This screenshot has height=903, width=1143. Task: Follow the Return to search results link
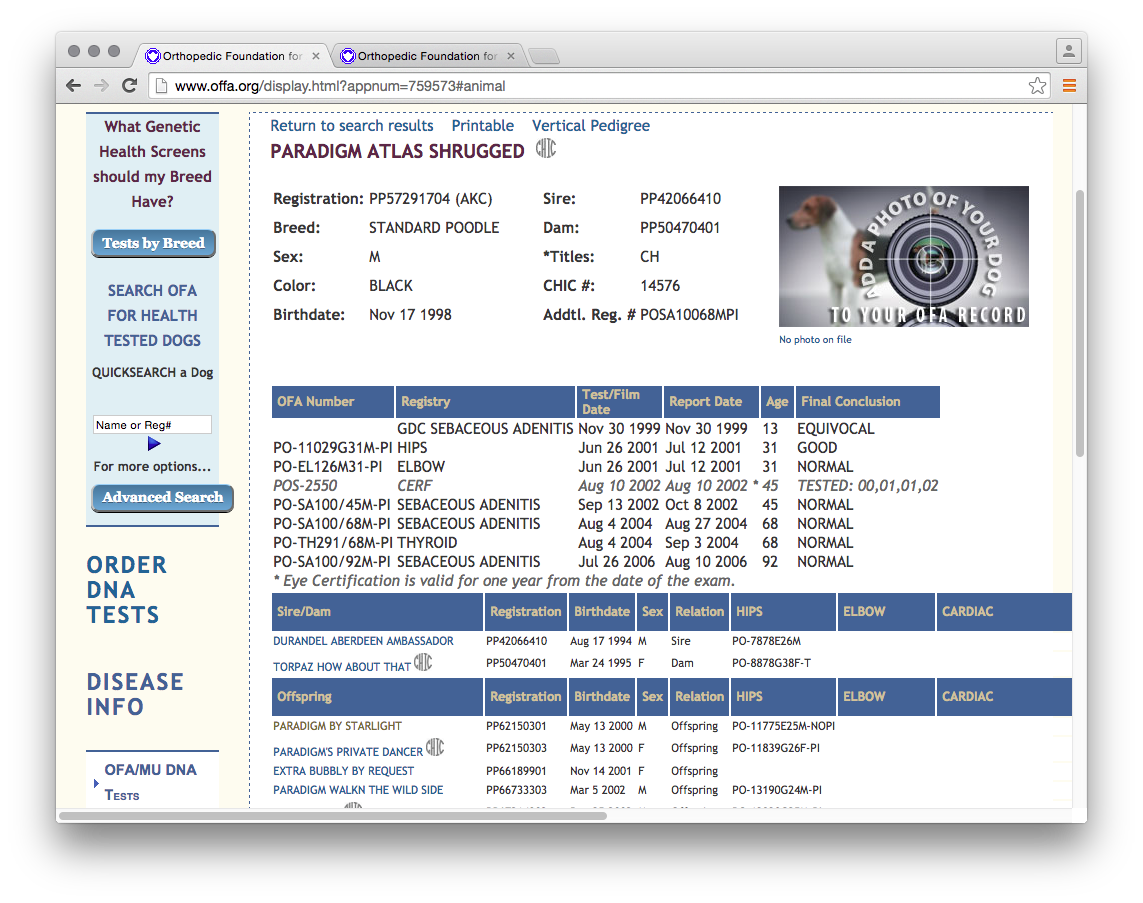pos(351,126)
